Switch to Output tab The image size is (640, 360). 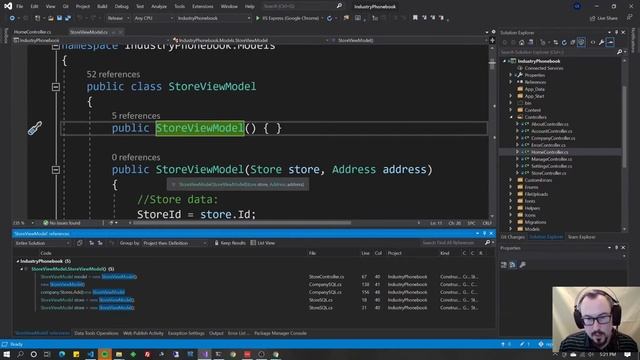click(x=216, y=333)
